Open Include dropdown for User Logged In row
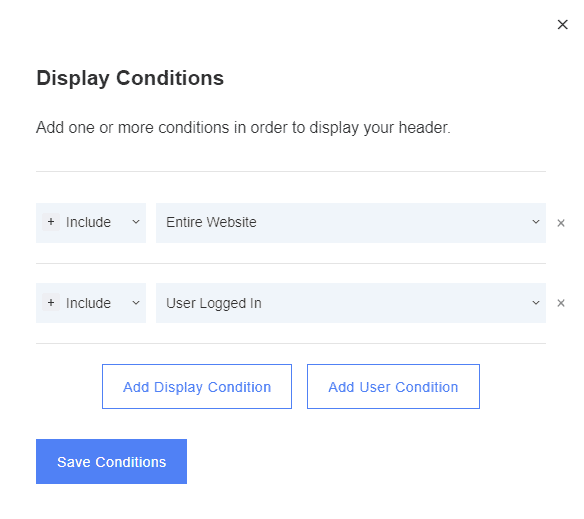584x519 pixels. [91, 303]
